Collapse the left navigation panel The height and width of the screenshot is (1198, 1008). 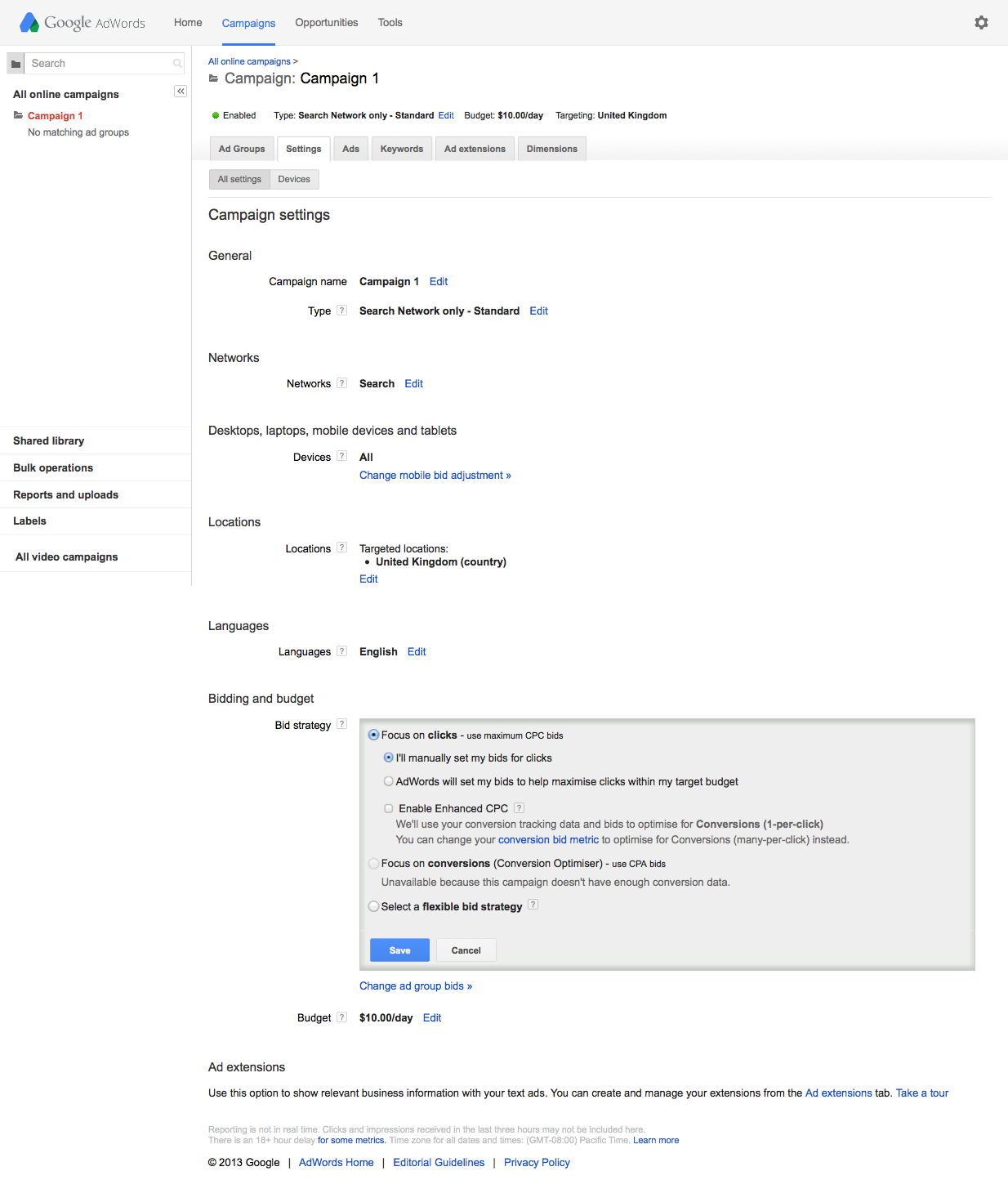pyautogui.click(x=181, y=92)
